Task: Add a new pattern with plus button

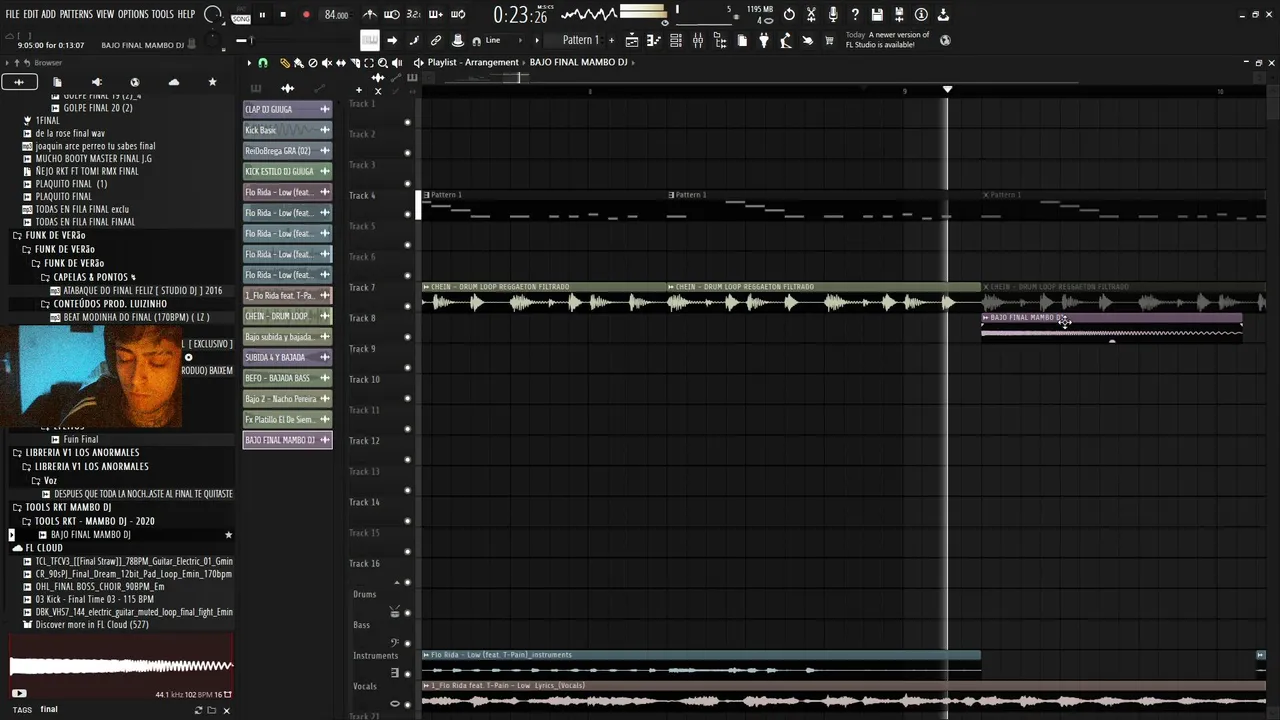Action: click(x=611, y=41)
